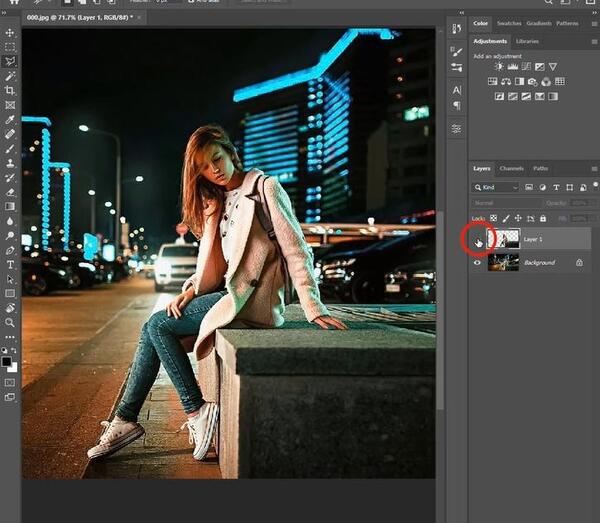Select the Path Selection tool
The height and width of the screenshot is (523, 600).
pyautogui.click(x=10, y=279)
